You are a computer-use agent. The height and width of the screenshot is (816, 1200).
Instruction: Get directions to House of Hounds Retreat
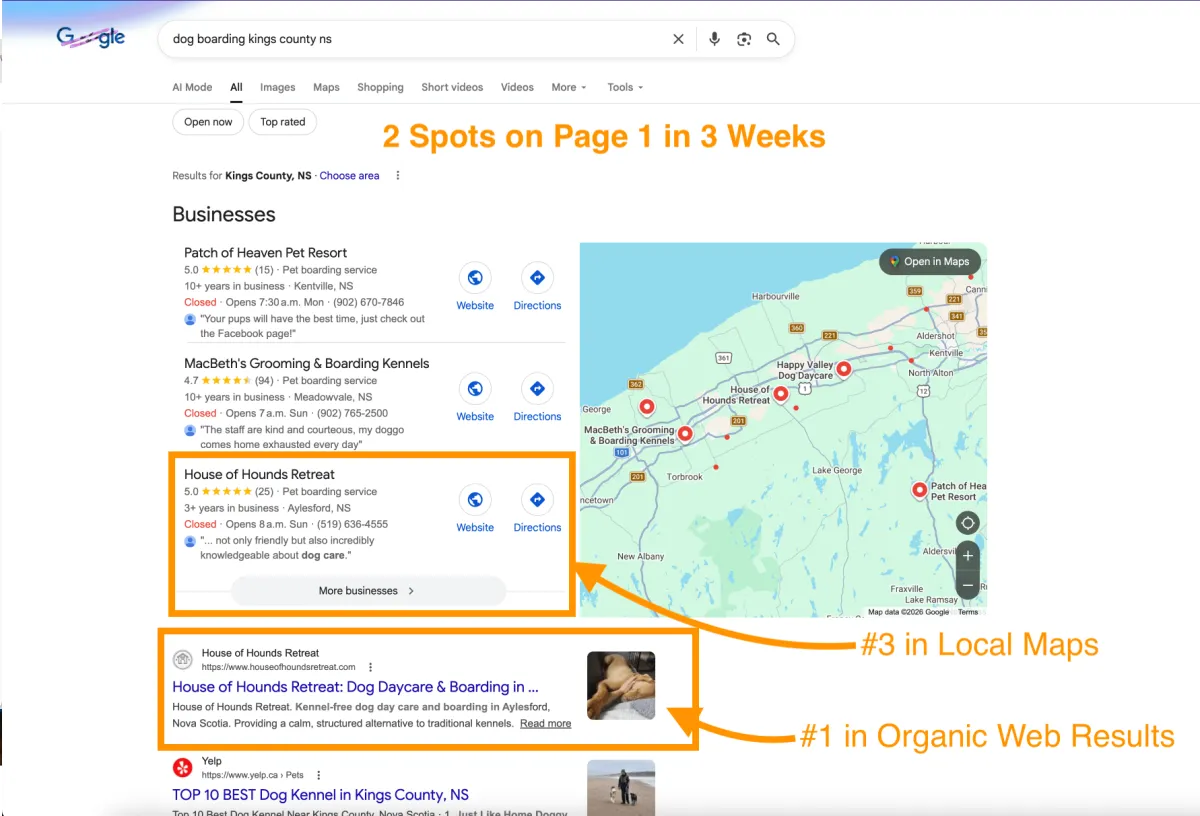click(x=537, y=499)
